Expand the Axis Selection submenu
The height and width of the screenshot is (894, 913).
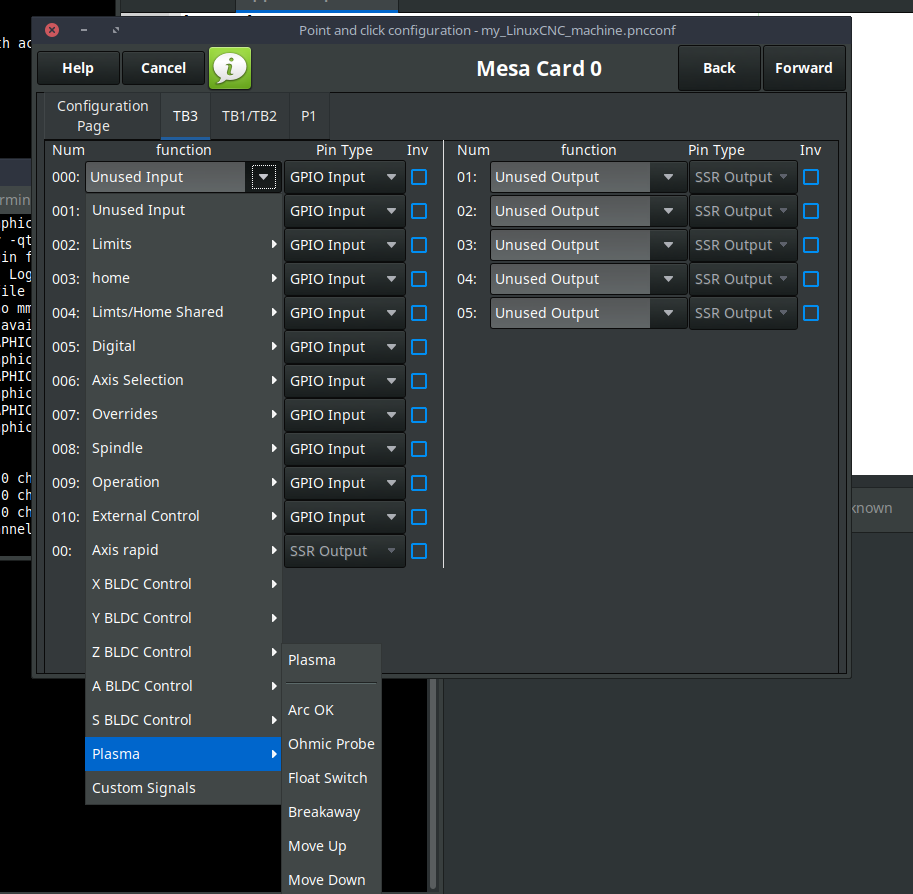tap(183, 380)
